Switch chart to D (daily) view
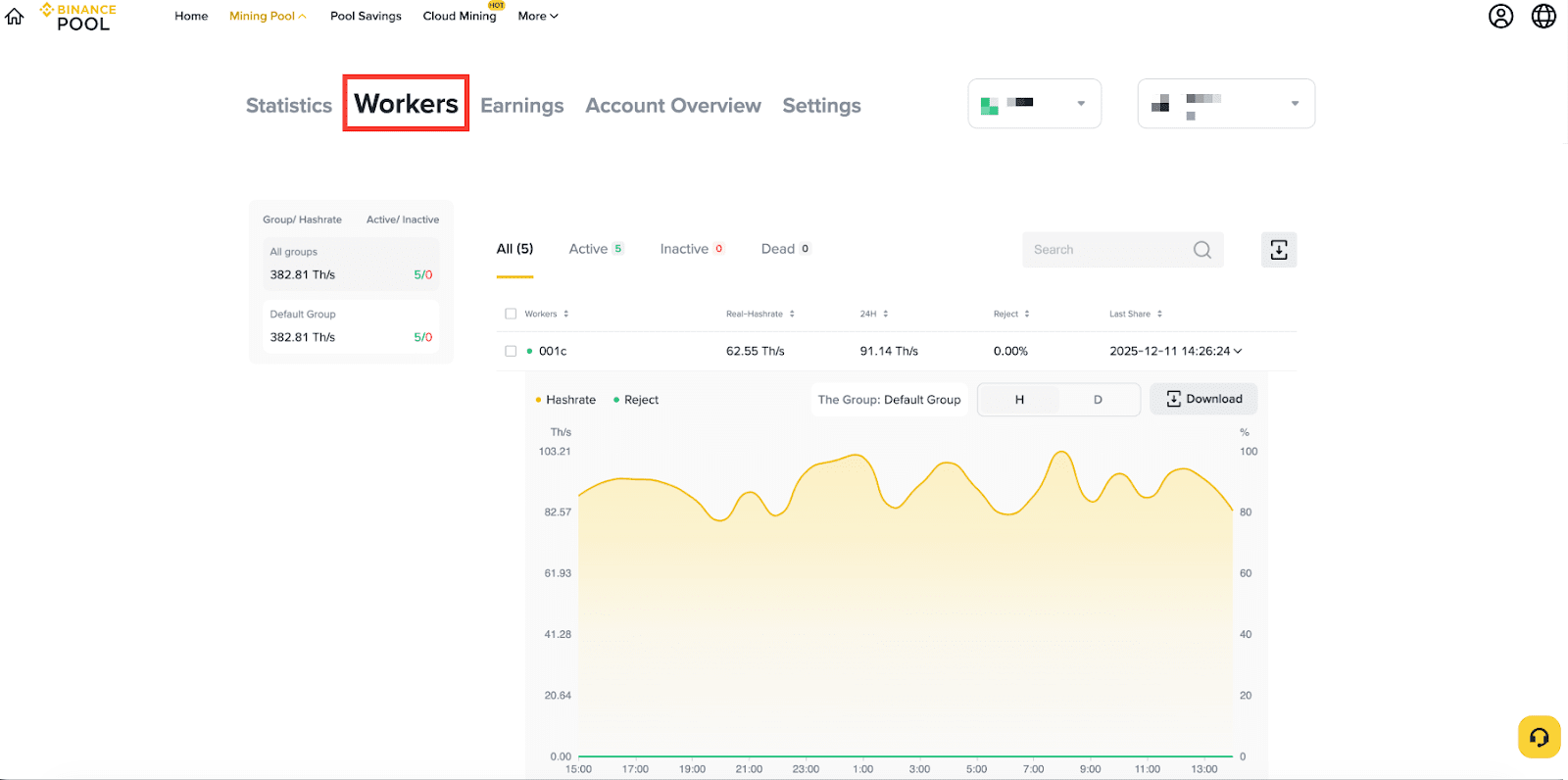Screen dimensions: 1568x780 pyautogui.click(x=1098, y=400)
